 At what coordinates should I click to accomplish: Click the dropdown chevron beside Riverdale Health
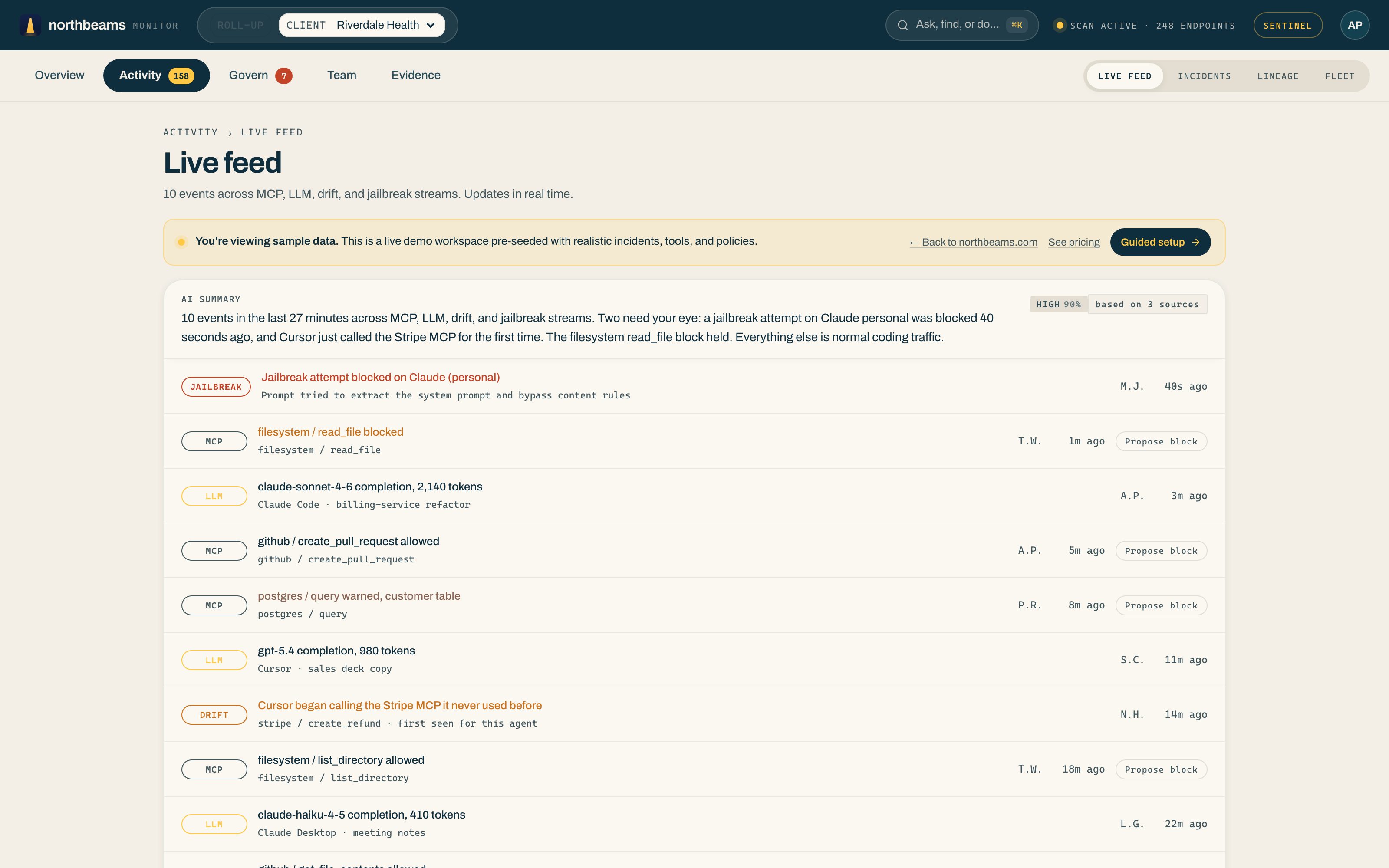click(x=431, y=25)
